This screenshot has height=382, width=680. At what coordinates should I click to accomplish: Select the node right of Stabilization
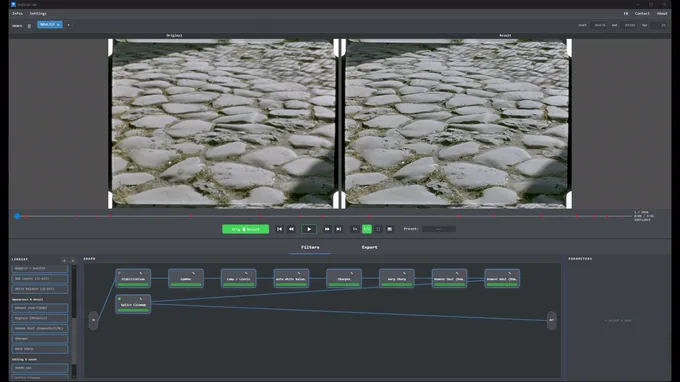click(186, 279)
